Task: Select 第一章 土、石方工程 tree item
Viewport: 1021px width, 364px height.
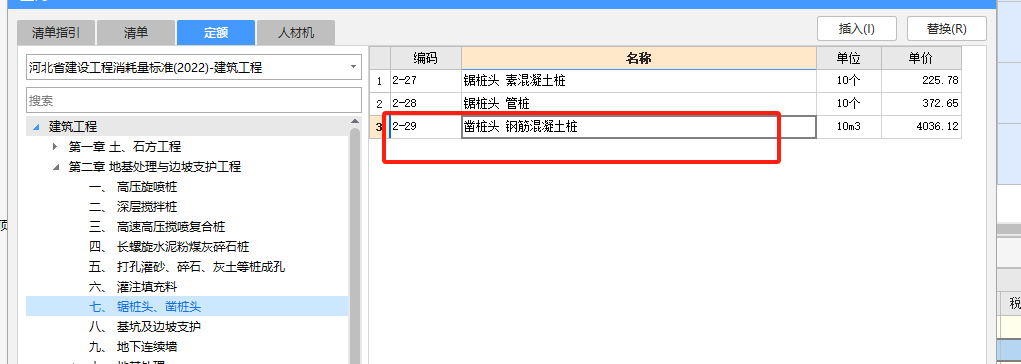Action: click(124, 147)
